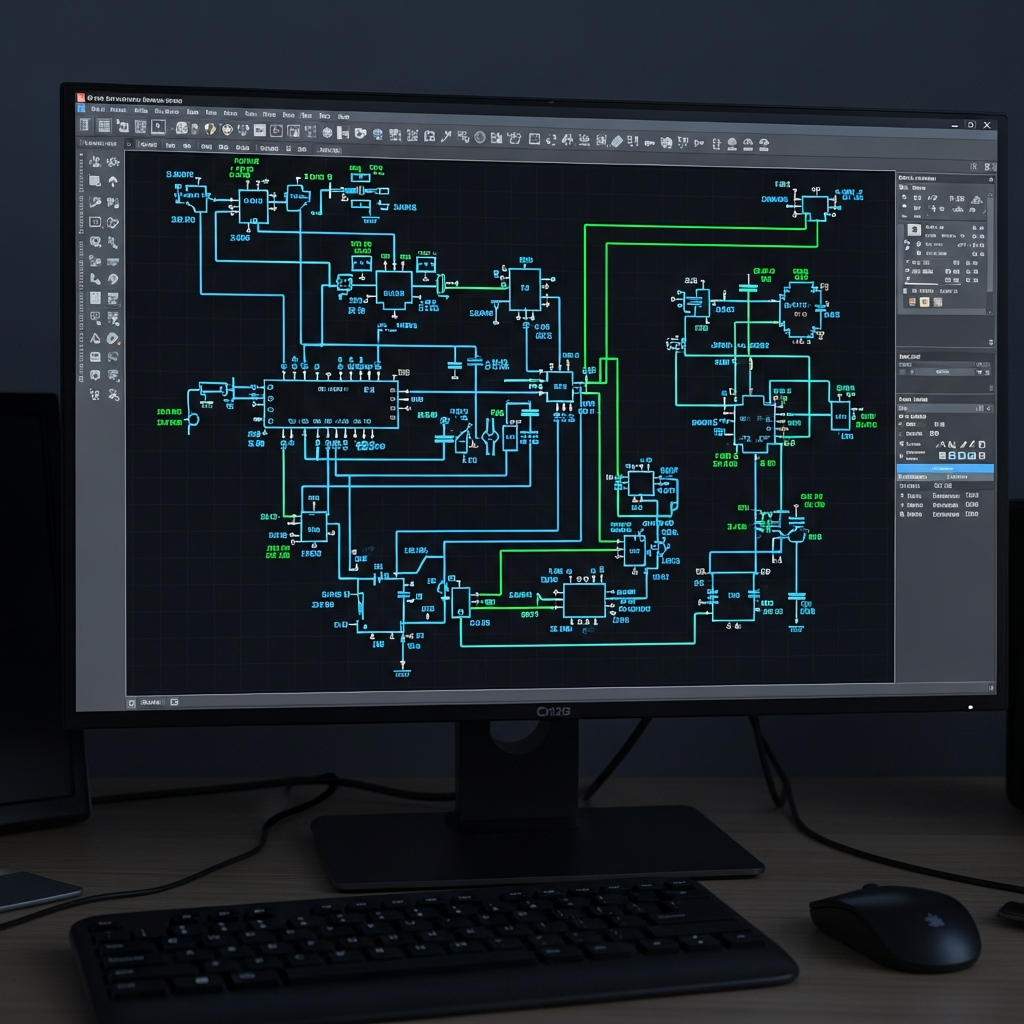1024x1024 pixels.
Task: Select the component with green wires at the schematic's top right
Action: click(814, 208)
